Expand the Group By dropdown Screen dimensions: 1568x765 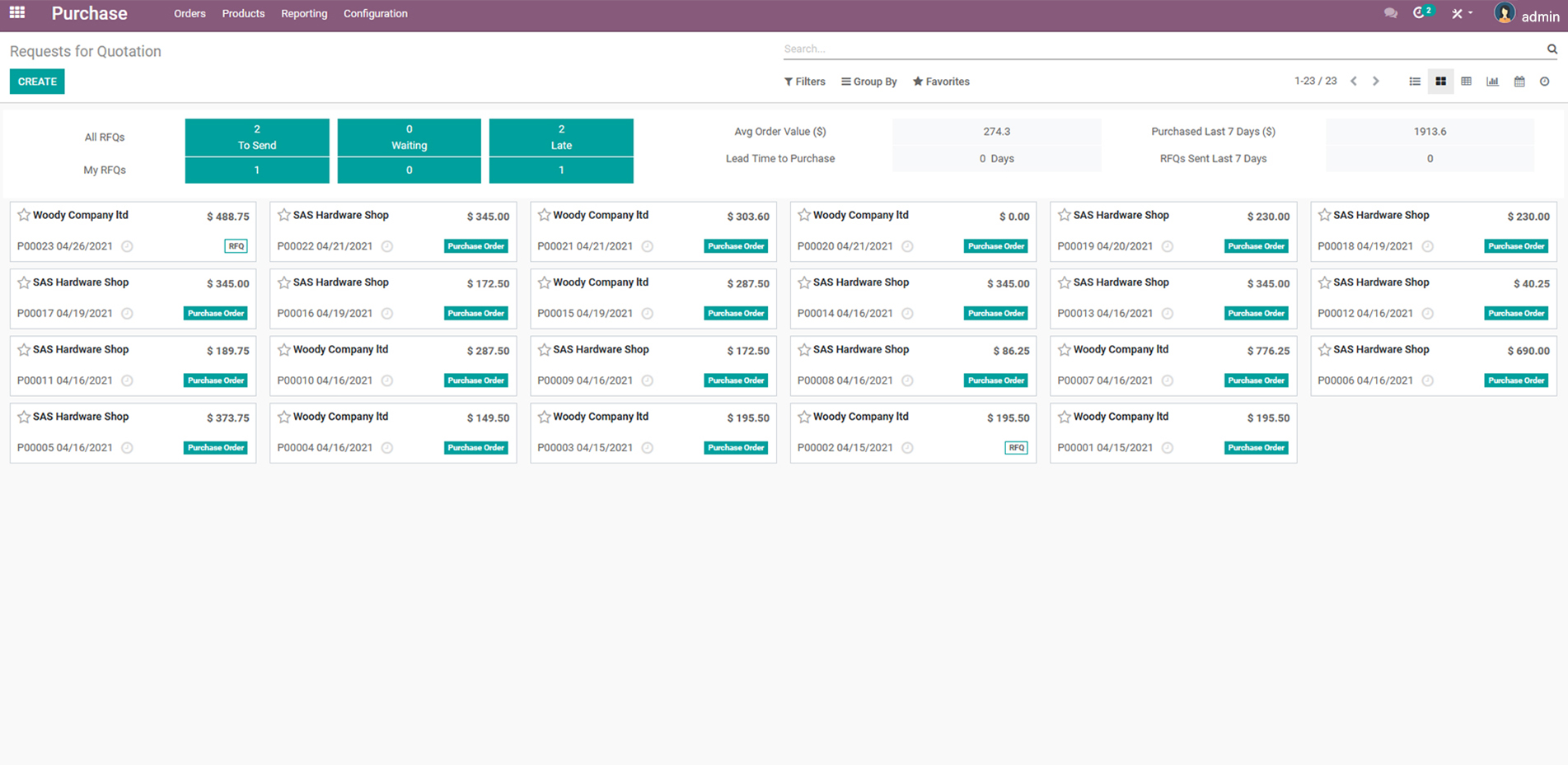pos(868,82)
